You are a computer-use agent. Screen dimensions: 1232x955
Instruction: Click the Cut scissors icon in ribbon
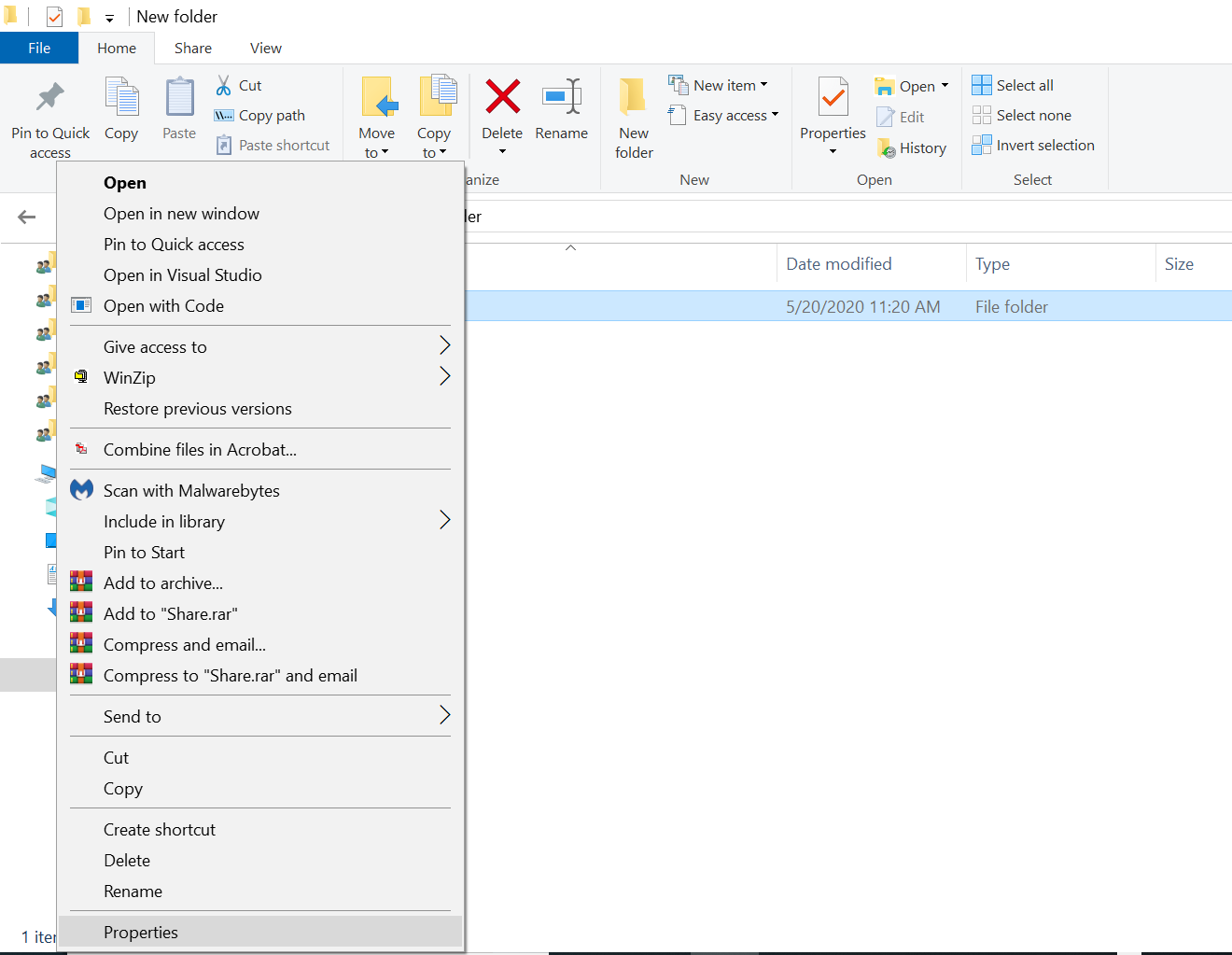tap(224, 86)
